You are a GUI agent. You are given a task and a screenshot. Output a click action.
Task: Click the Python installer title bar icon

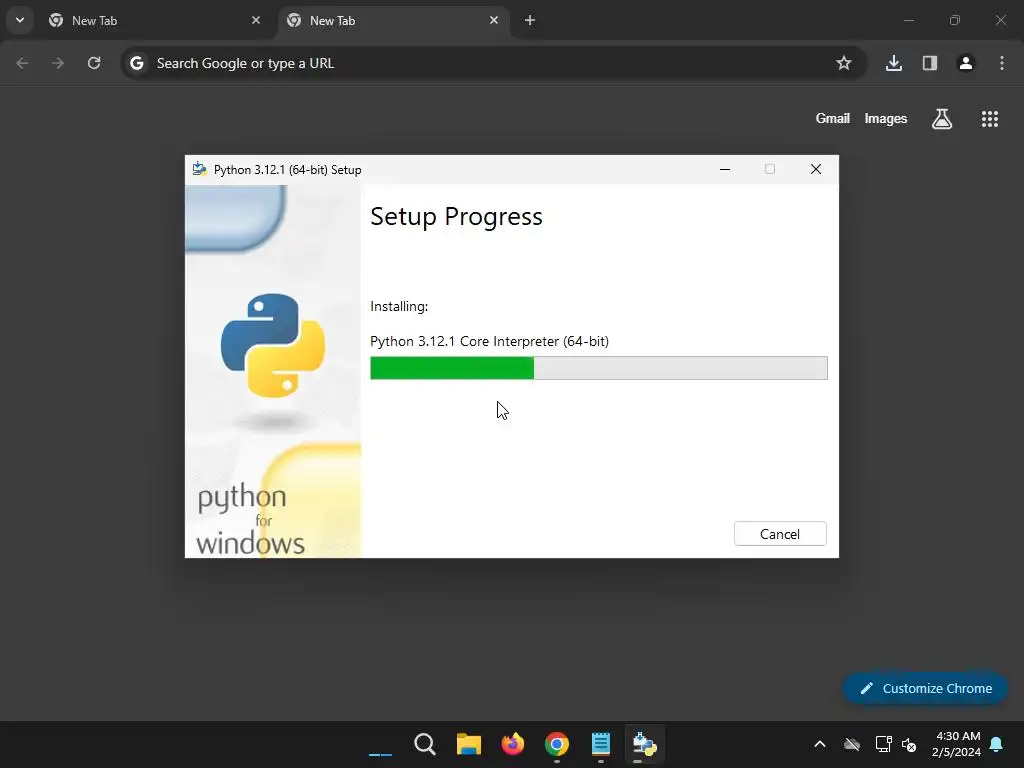pyautogui.click(x=199, y=169)
